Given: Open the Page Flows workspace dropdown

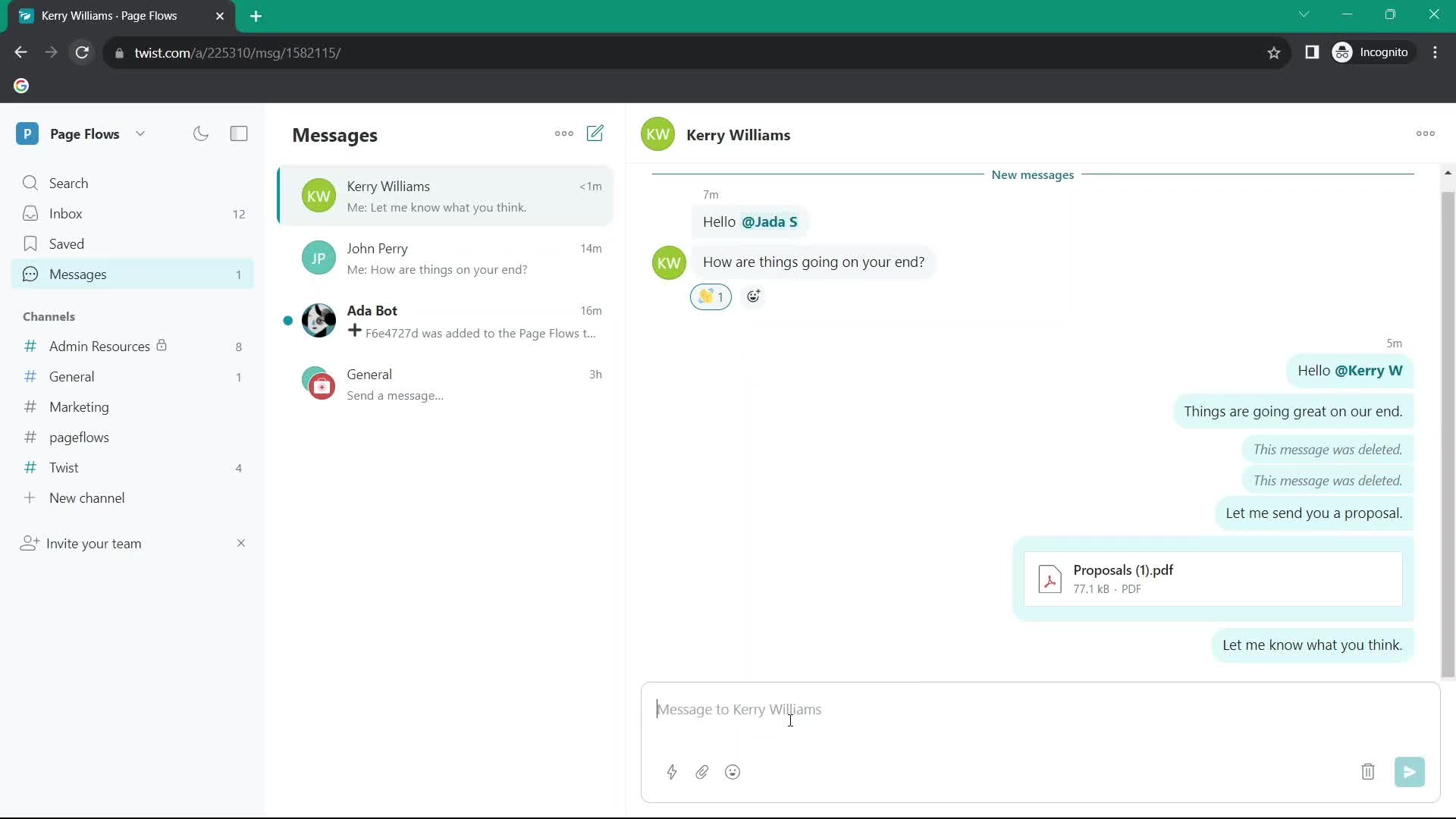Looking at the screenshot, I should pos(140,134).
